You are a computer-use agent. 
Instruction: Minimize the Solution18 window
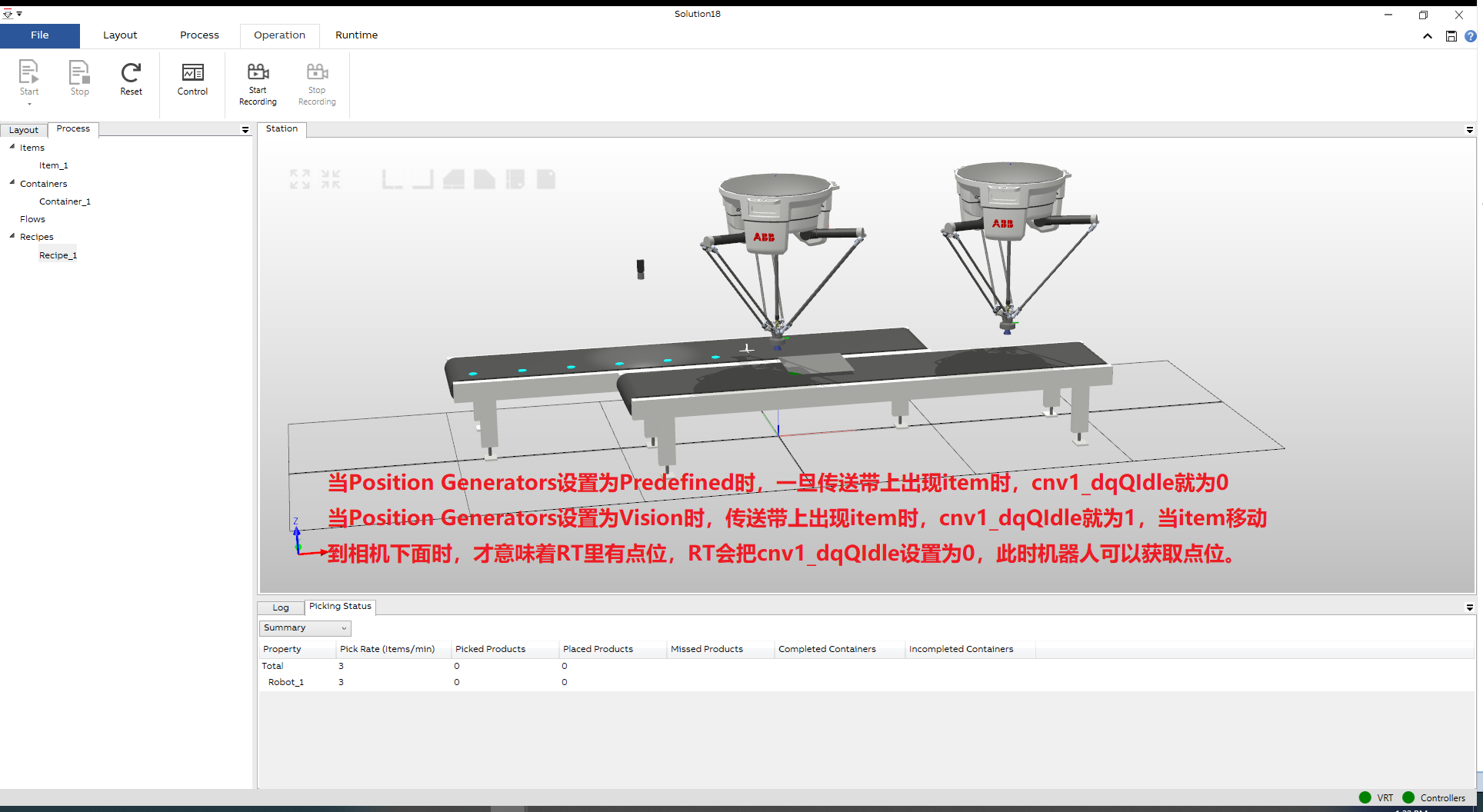1388,15
